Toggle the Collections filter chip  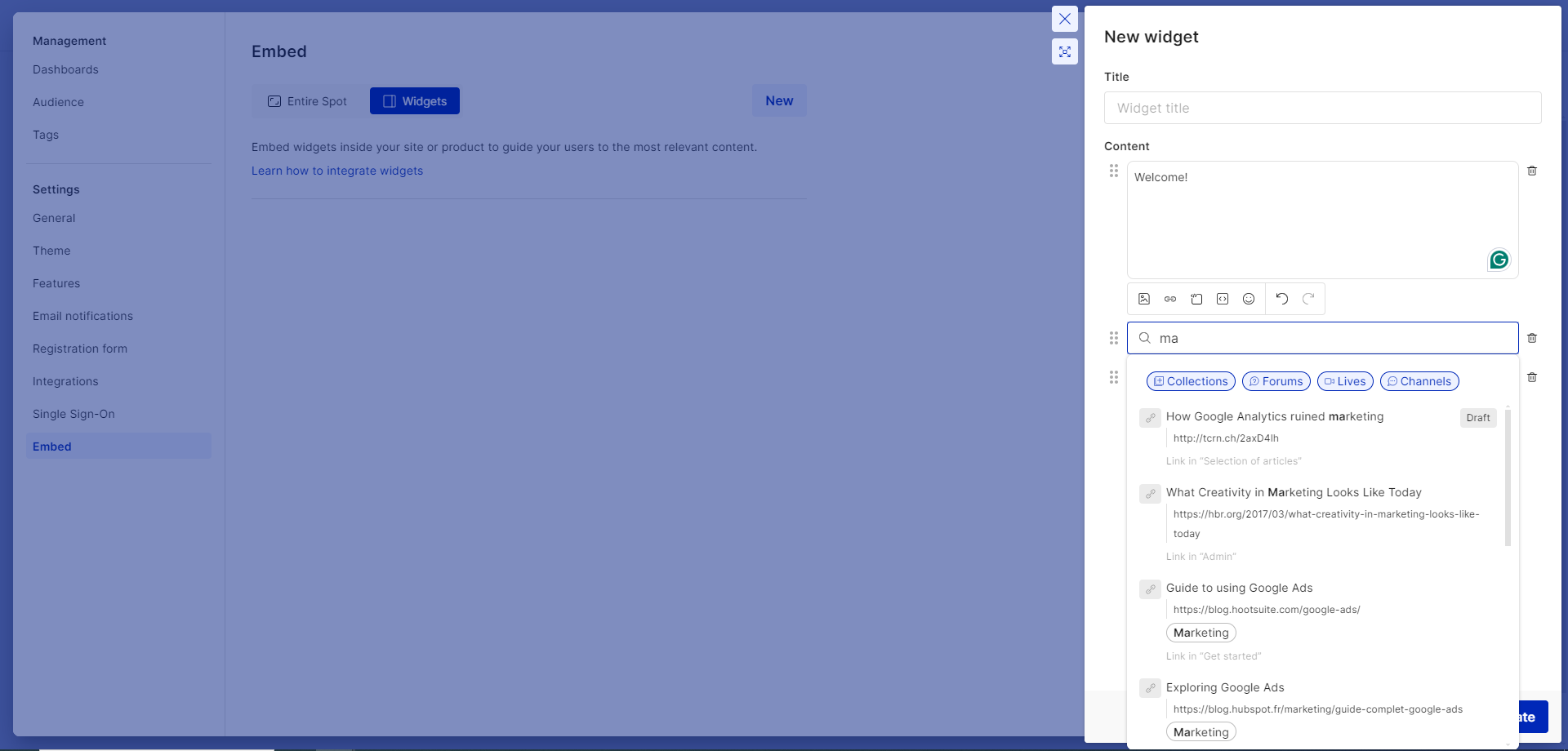point(1191,381)
